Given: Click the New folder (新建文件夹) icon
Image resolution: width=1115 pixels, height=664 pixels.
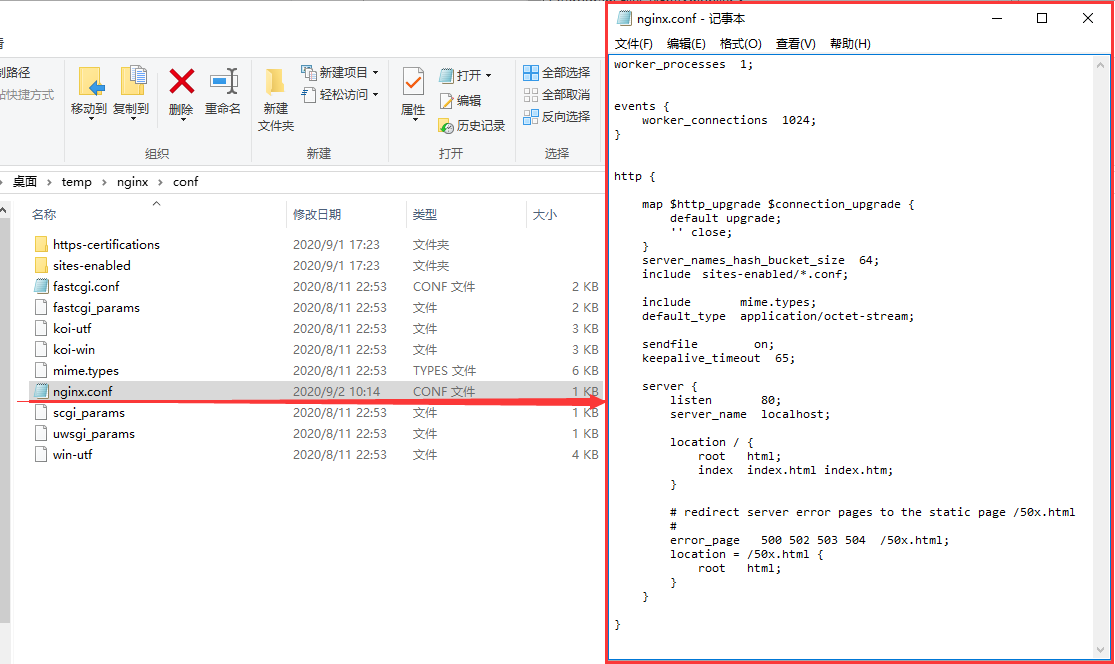Looking at the screenshot, I should click(275, 82).
